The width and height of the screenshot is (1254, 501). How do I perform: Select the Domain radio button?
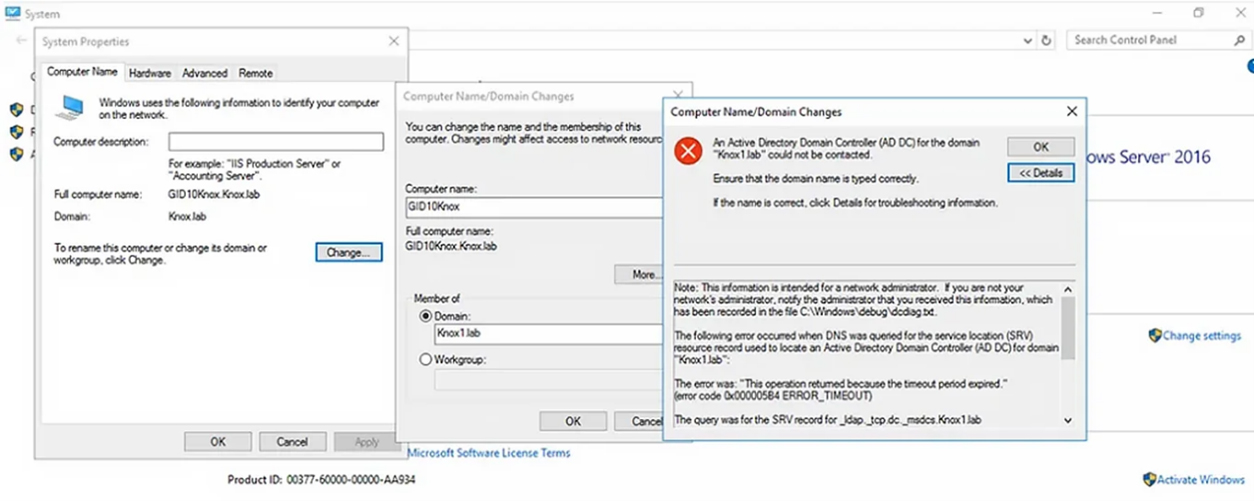tap(426, 316)
